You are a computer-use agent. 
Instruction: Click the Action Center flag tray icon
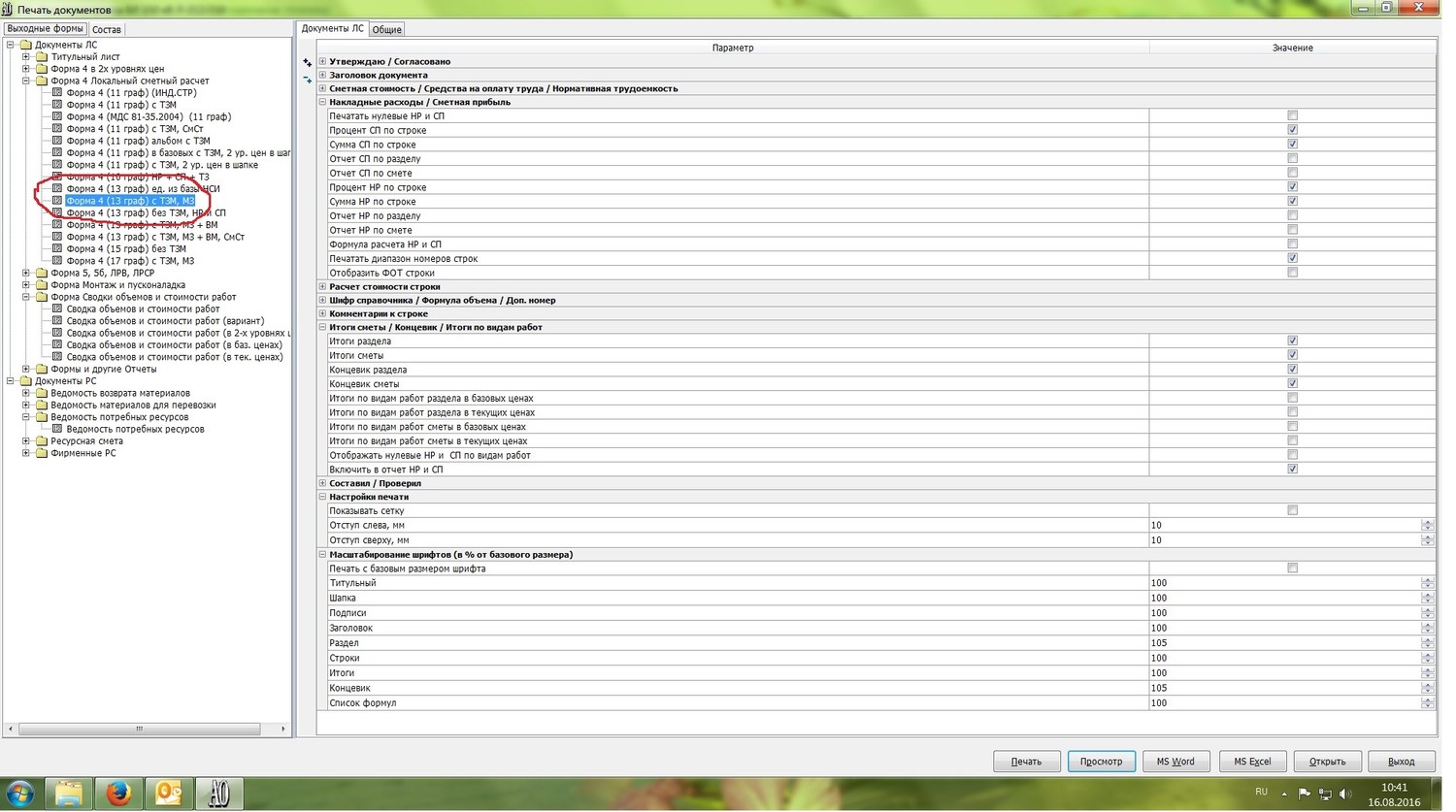tap(1305, 794)
